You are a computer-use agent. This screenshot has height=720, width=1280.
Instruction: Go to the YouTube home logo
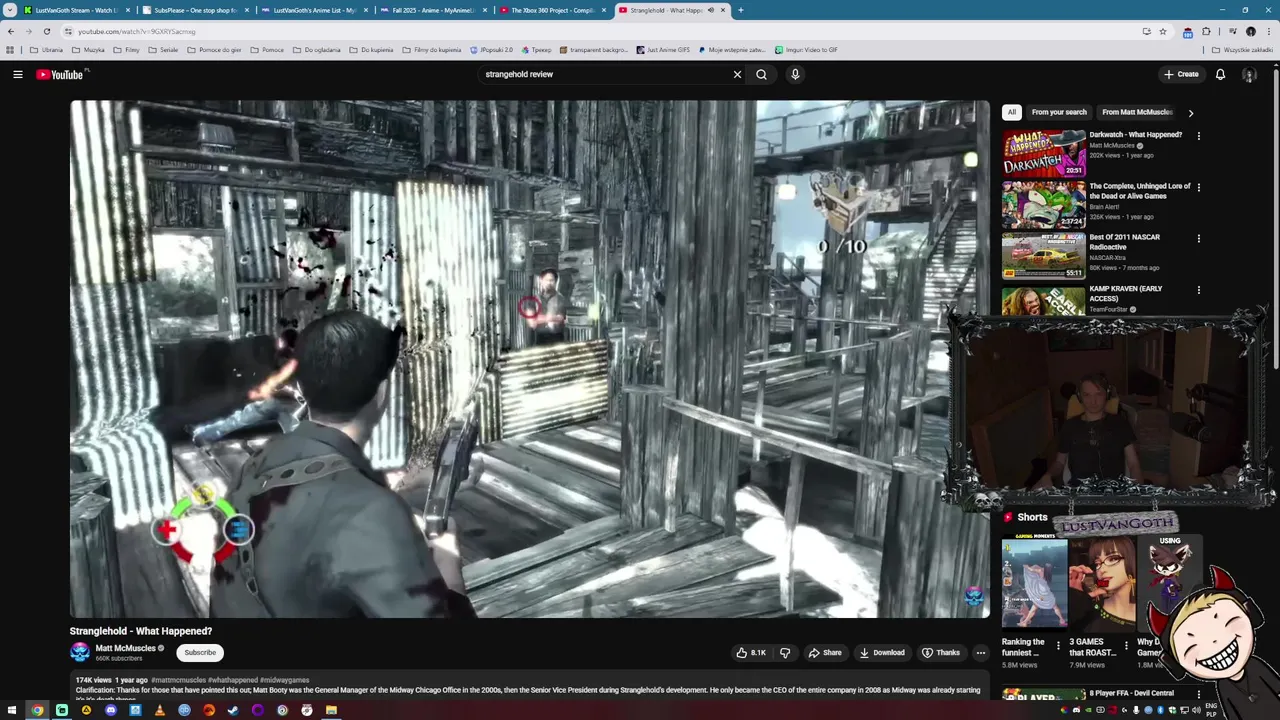coord(62,74)
